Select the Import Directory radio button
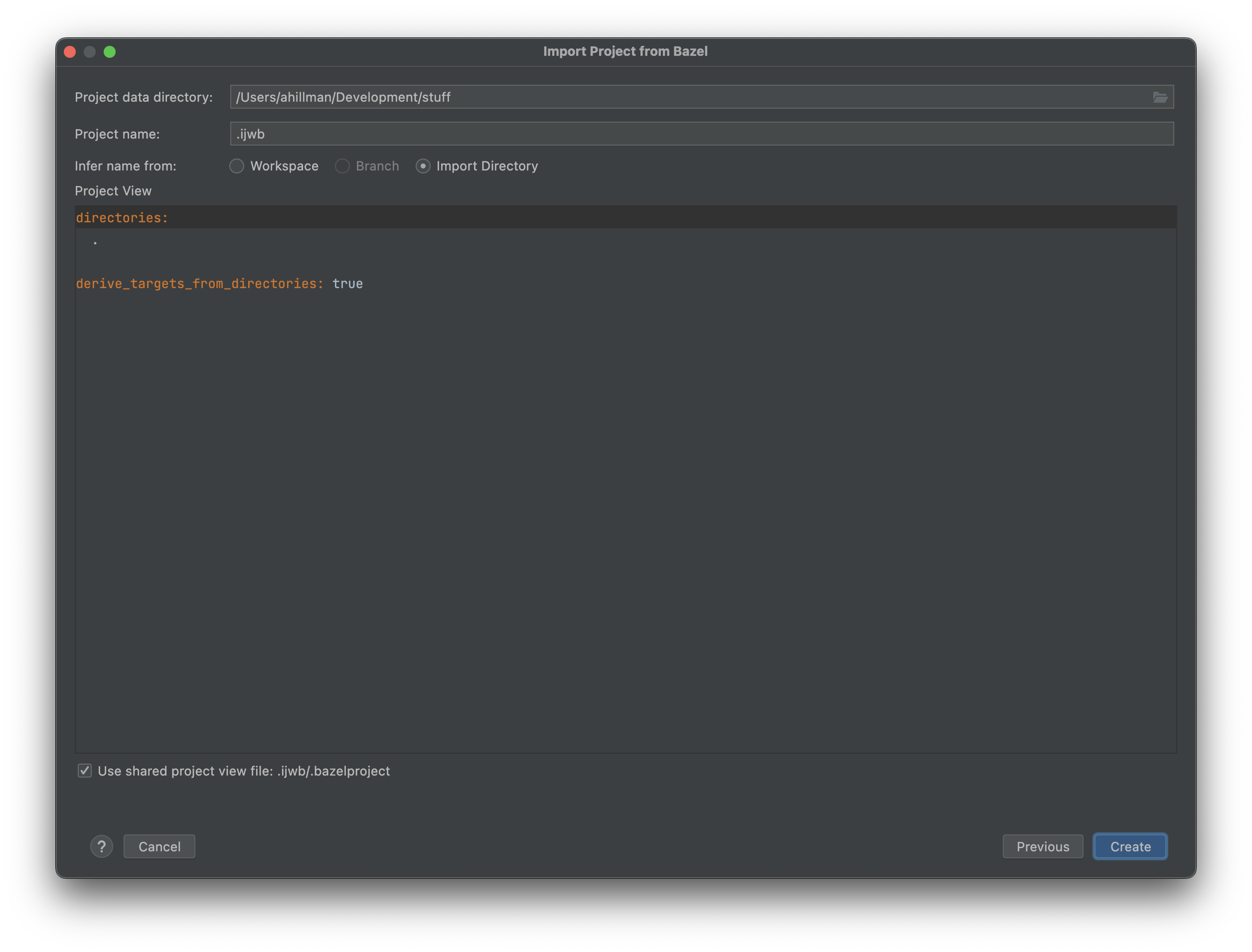Image resolution: width=1252 pixels, height=952 pixels. [424, 166]
